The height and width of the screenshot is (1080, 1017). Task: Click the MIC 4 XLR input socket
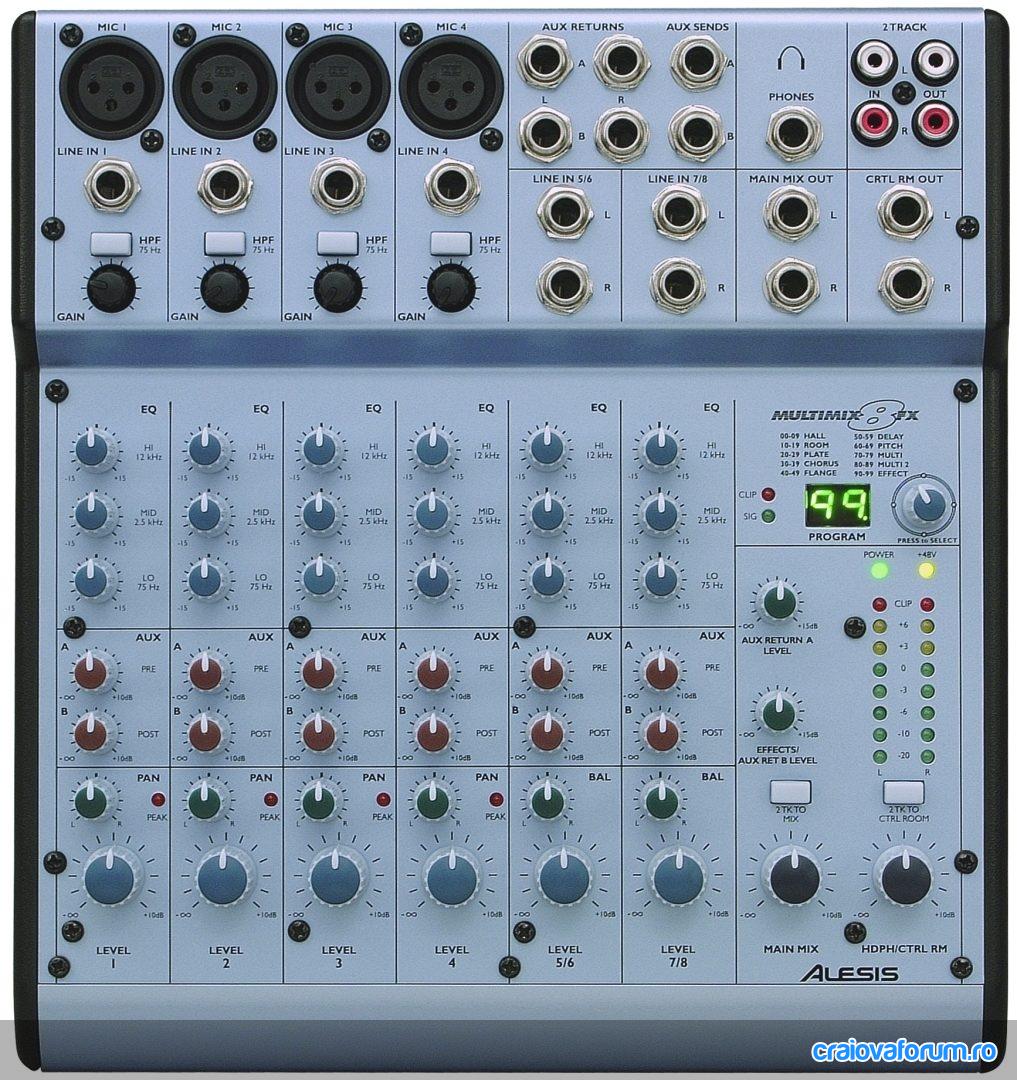point(451,87)
